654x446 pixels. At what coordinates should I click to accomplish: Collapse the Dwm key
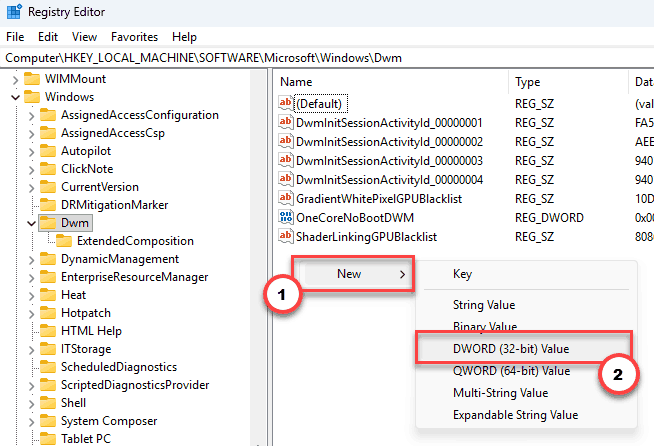pos(31,224)
